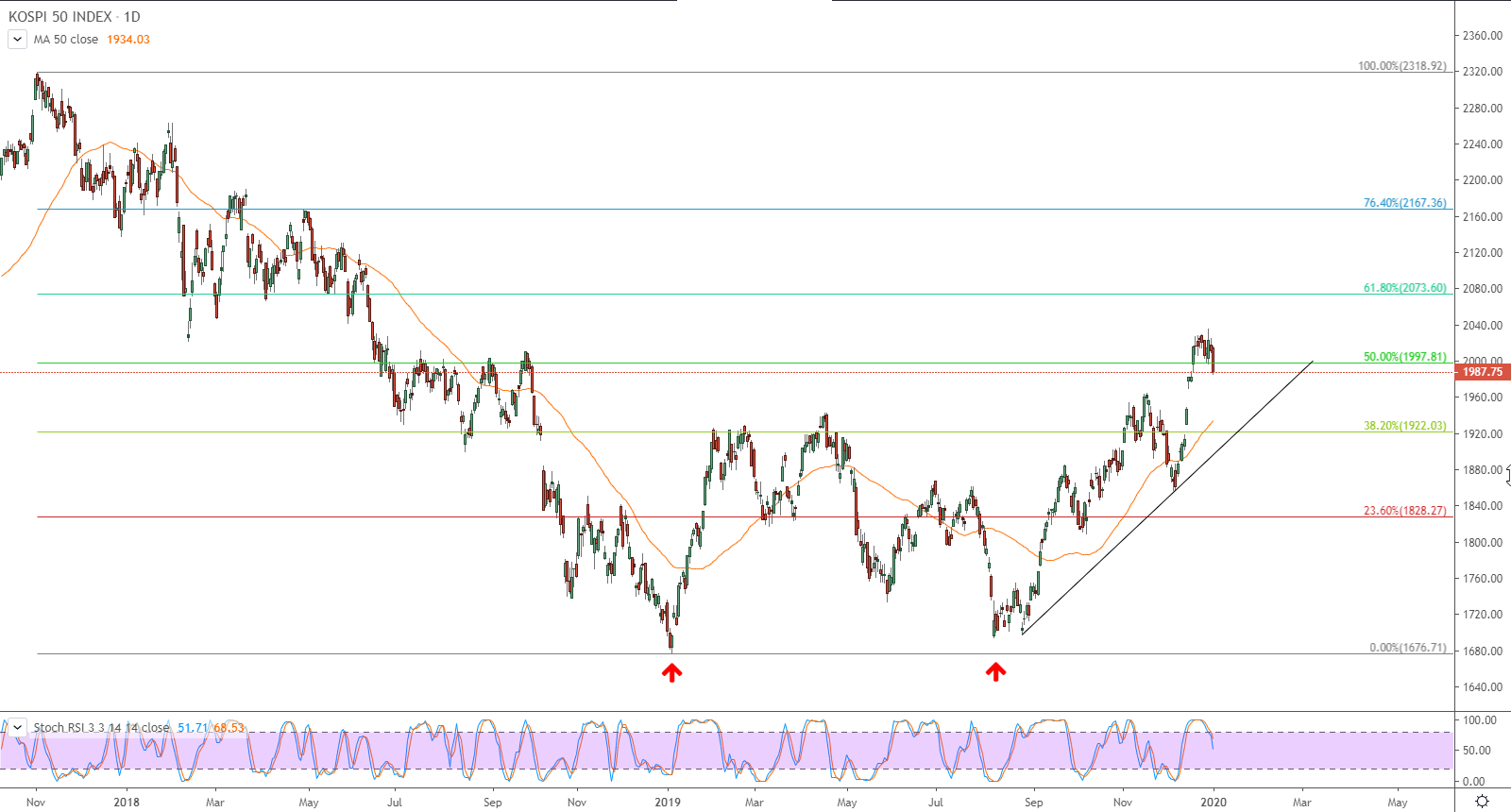Collapse the MA 50 indicator legend arrow

tap(17, 39)
